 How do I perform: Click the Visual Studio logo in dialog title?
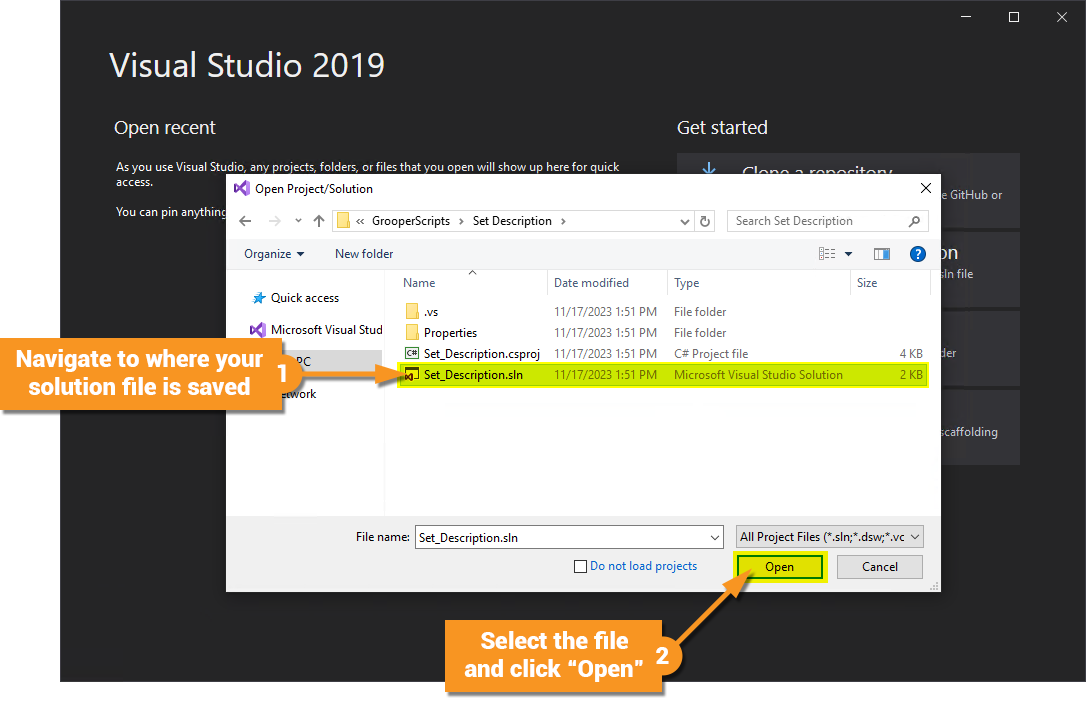[x=242, y=188]
